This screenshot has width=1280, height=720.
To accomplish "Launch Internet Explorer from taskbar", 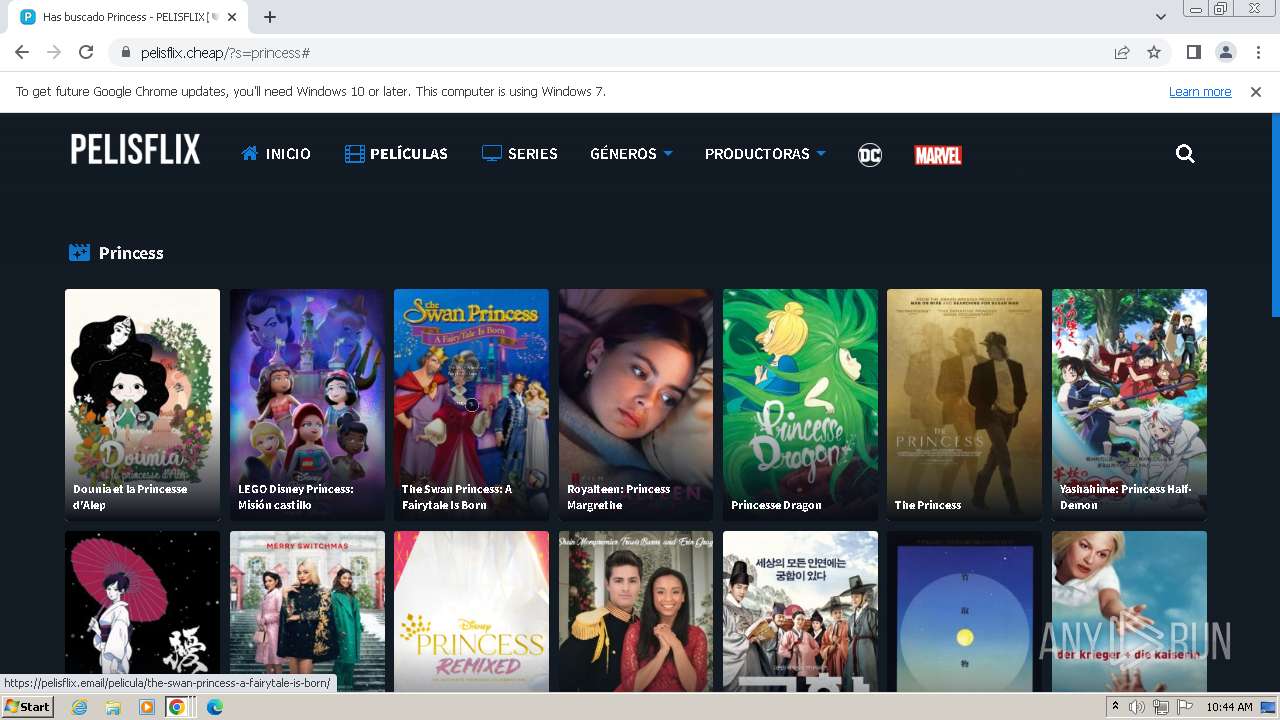I will [79, 707].
